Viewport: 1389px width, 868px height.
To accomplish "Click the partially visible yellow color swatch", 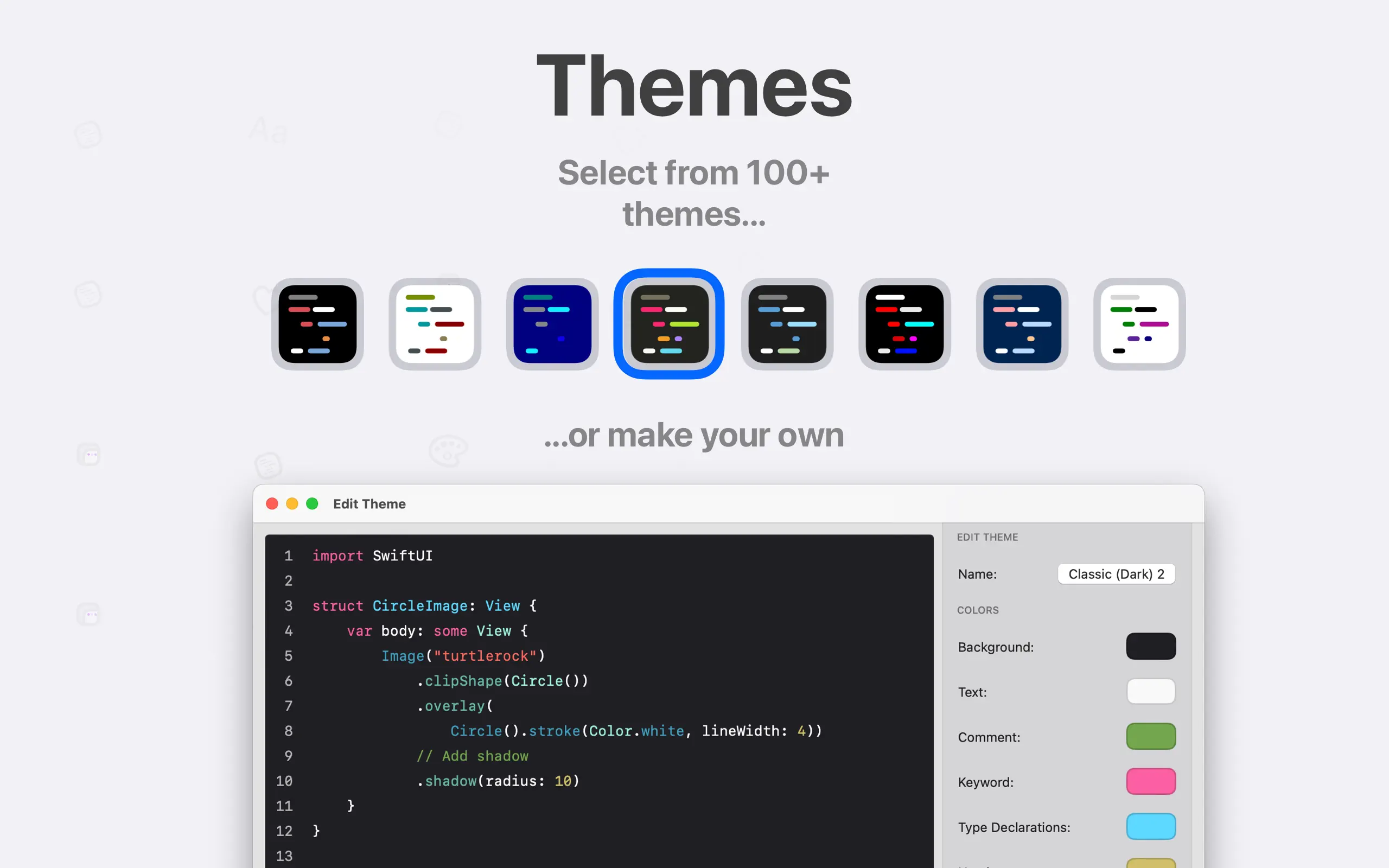I will [1150, 864].
